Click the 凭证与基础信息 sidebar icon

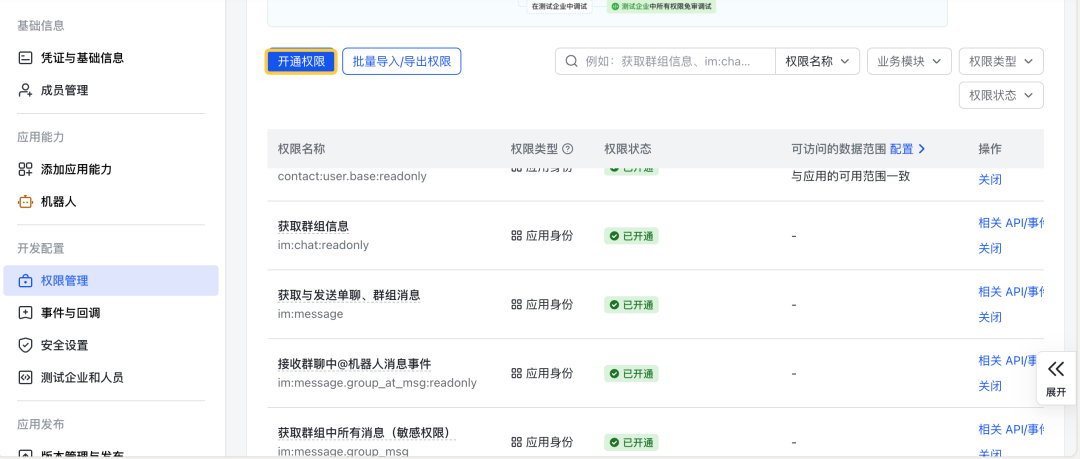pyautogui.click(x=26, y=58)
